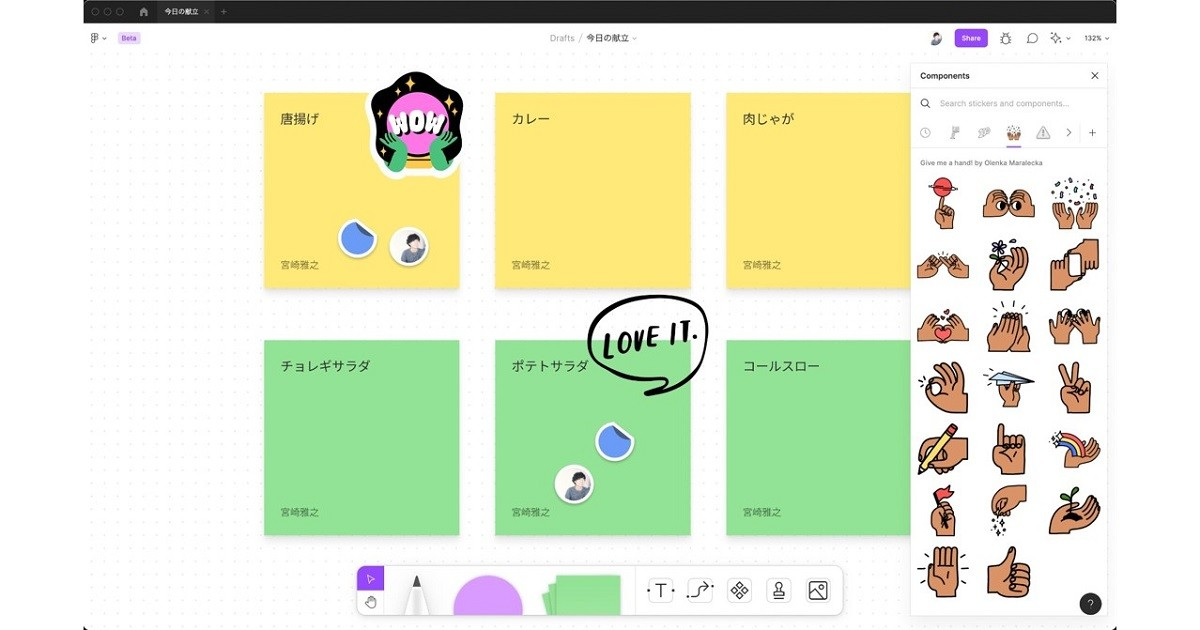Select the Text tool
Screen dimensions: 1200x630
(660, 591)
